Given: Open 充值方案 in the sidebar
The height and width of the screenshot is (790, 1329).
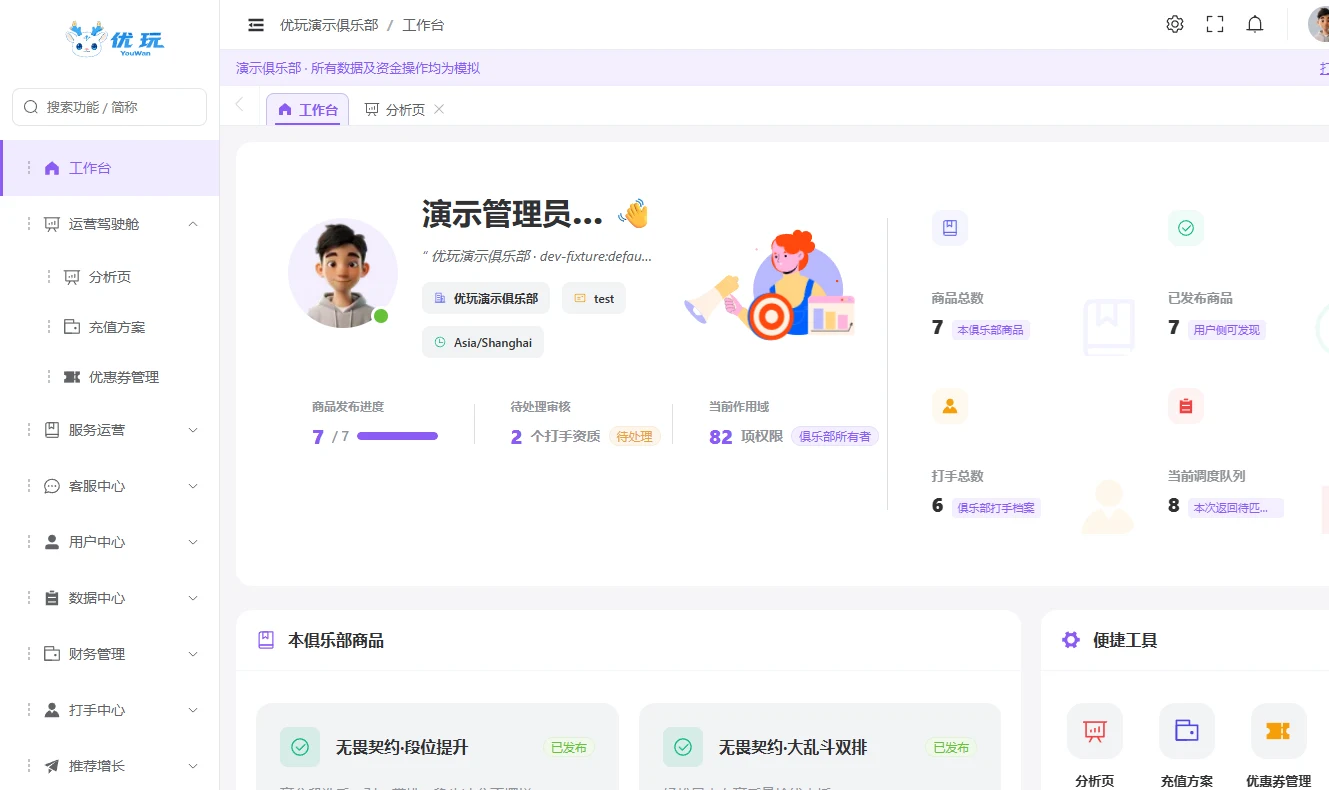Looking at the screenshot, I should (x=110, y=327).
